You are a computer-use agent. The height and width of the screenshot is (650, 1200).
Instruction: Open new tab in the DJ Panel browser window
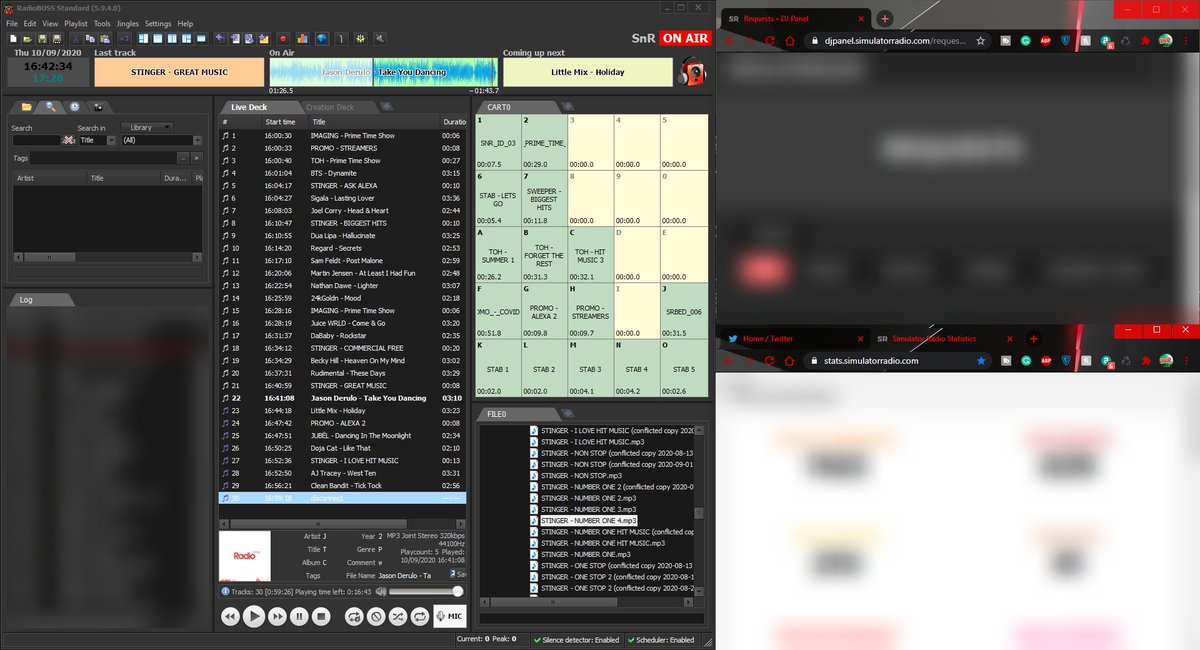point(885,18)
